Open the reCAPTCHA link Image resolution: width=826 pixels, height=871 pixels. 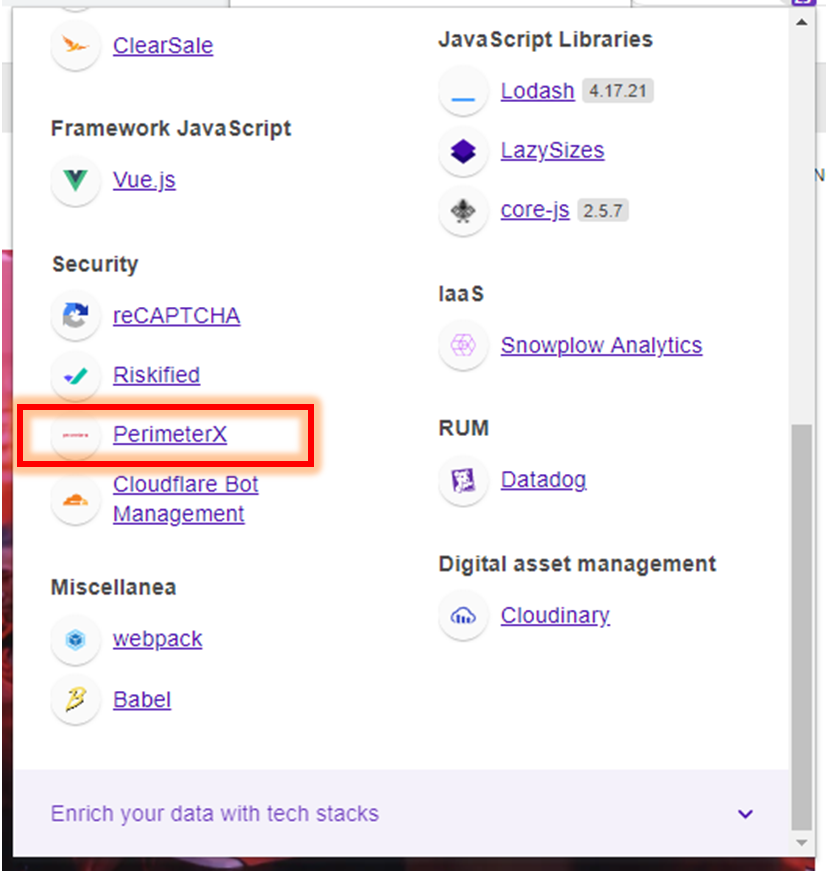(x=177, y=316)
